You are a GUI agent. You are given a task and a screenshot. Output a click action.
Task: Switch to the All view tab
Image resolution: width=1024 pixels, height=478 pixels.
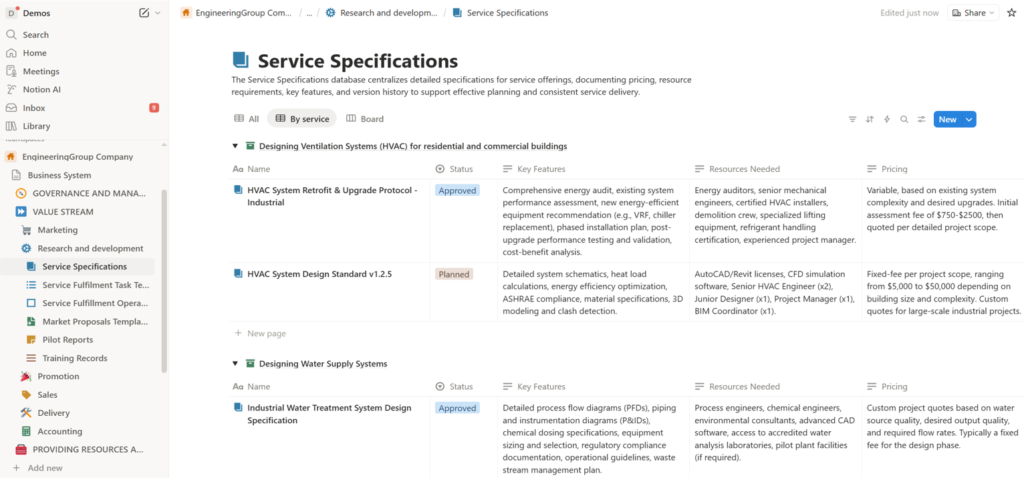pos(247,119)
